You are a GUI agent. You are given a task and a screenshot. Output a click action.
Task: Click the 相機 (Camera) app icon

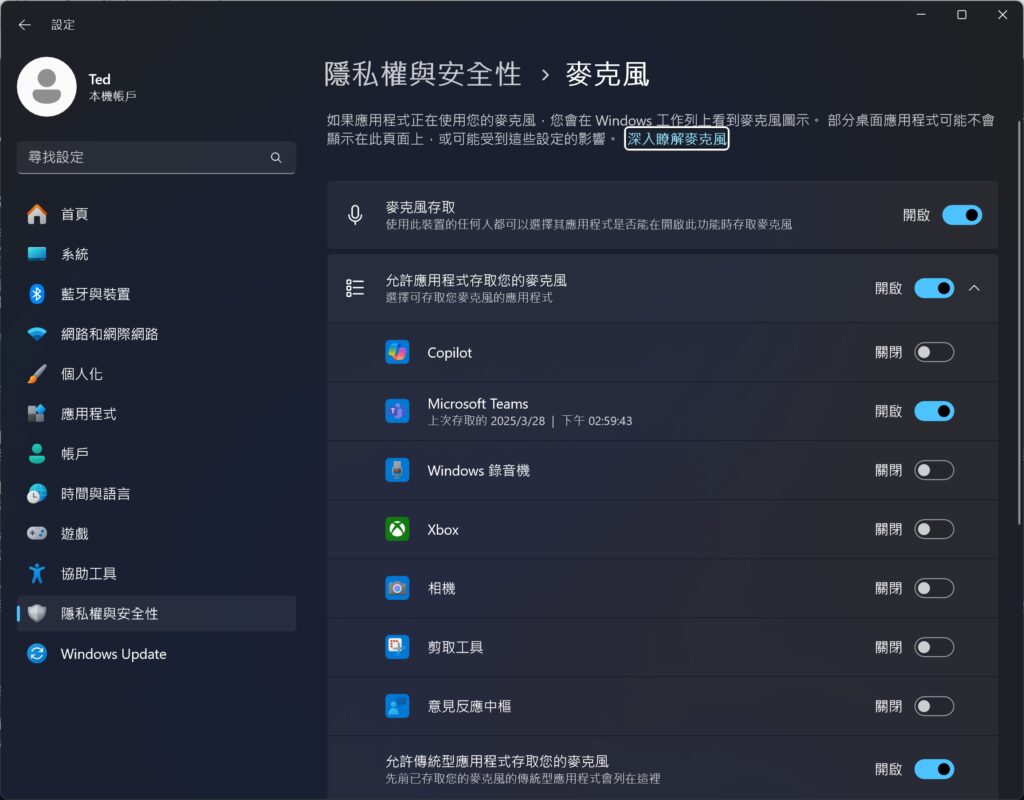pyautogui.click(x=397, y=588)
